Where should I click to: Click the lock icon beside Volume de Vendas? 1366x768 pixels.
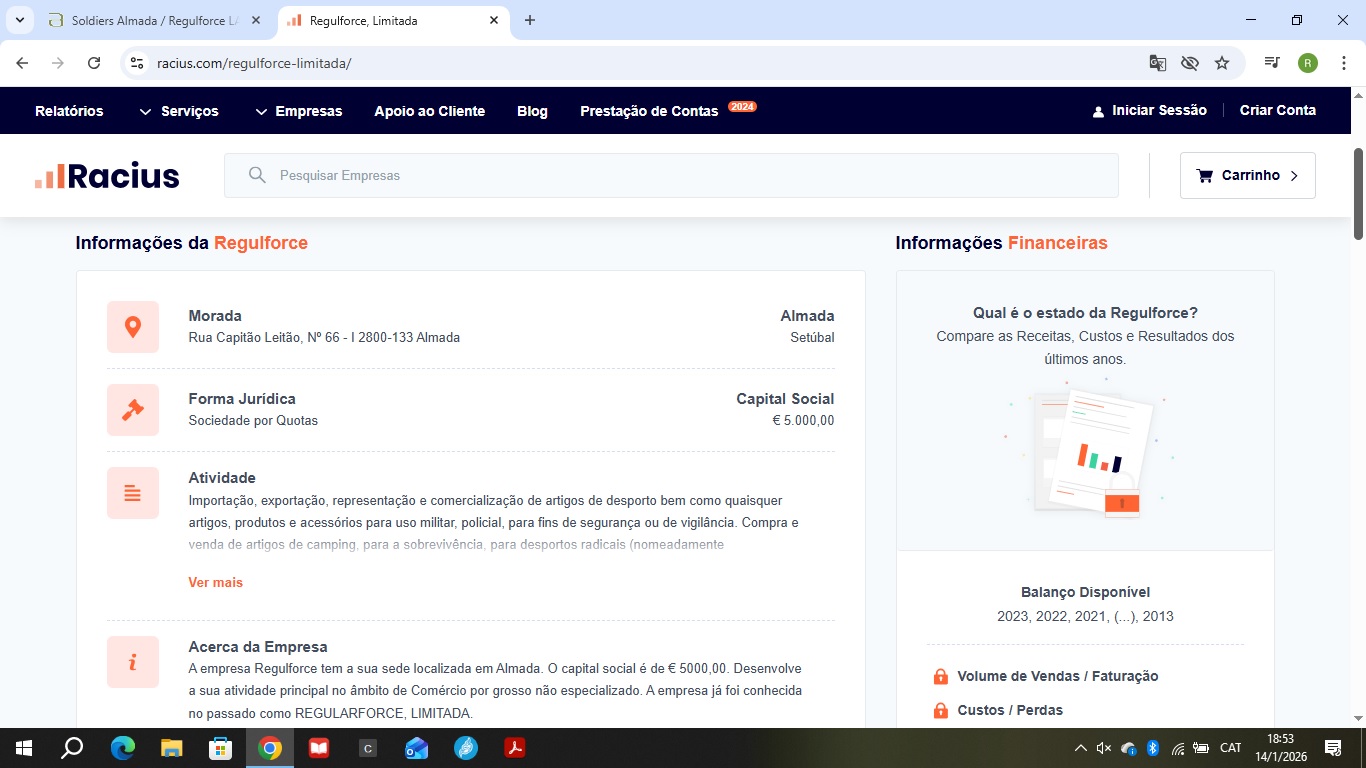click(x=940, y=677)
